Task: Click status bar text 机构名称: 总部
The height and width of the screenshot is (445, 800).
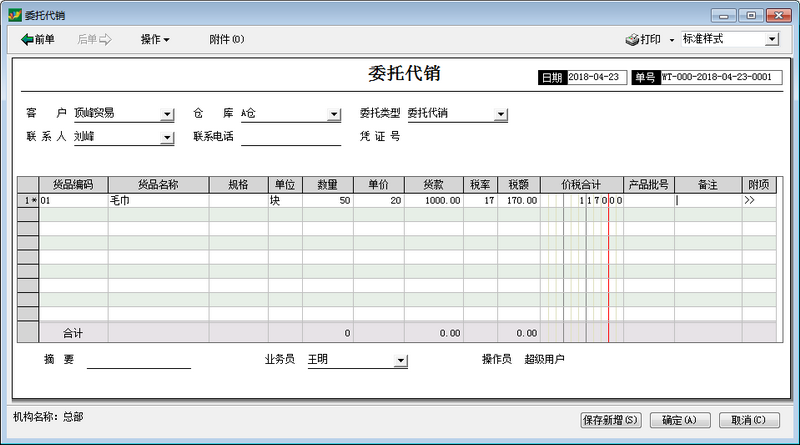Action: [x=48, y=417]
